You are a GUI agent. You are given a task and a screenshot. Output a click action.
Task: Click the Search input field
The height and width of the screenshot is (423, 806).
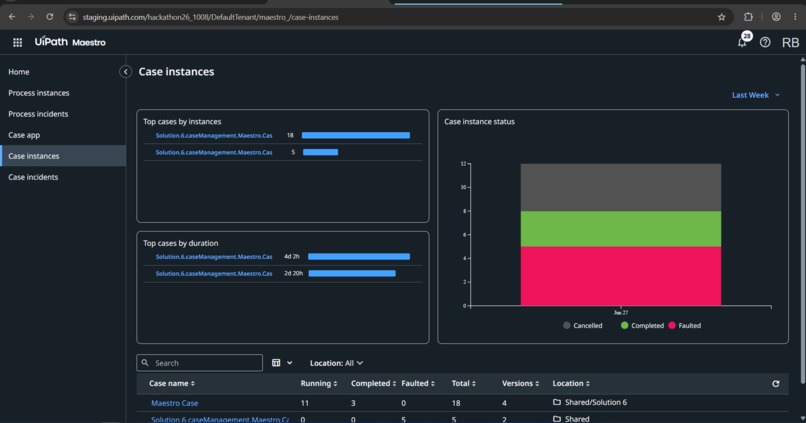199,363
